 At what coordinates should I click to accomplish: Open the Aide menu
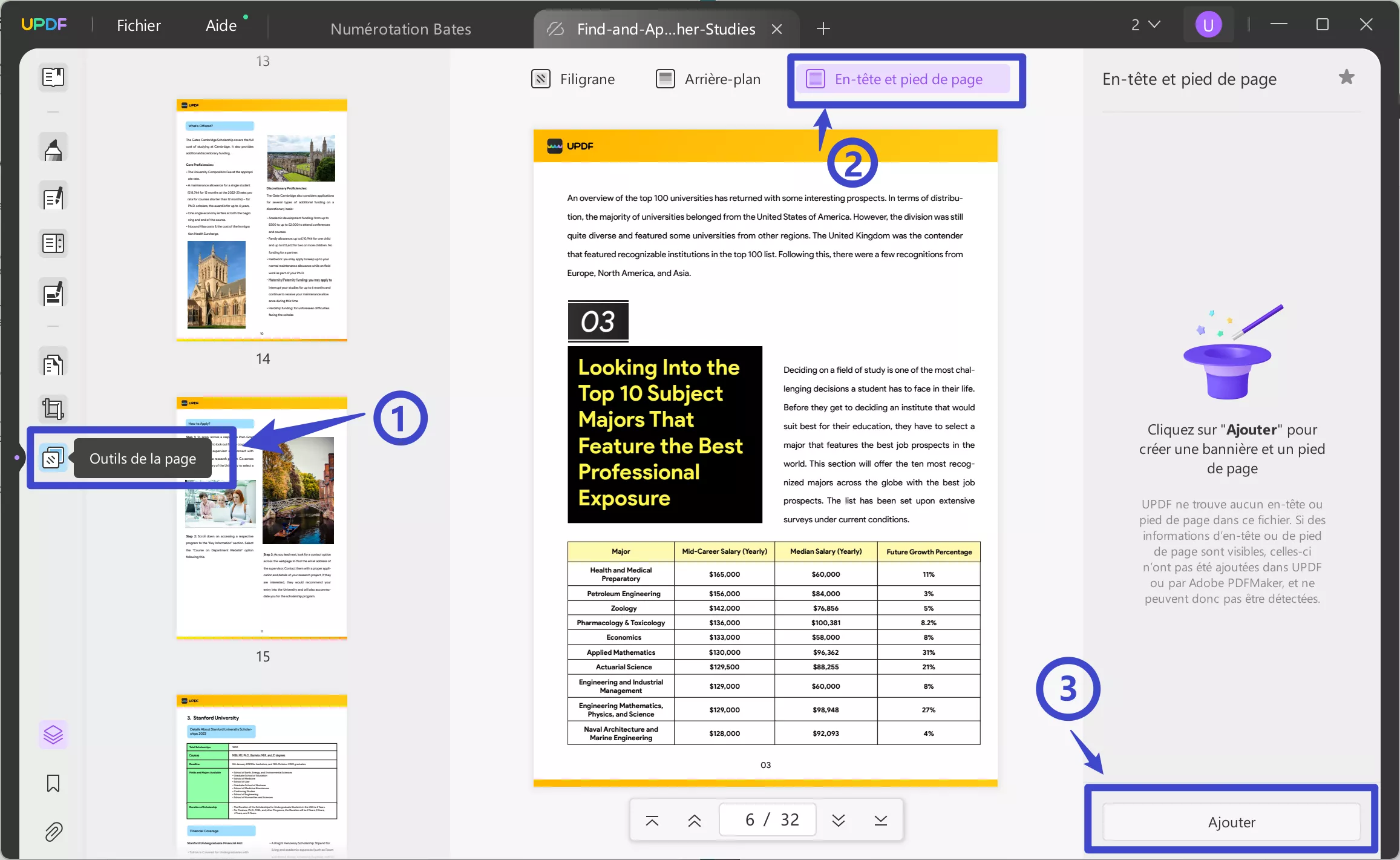tap(221, 25)
